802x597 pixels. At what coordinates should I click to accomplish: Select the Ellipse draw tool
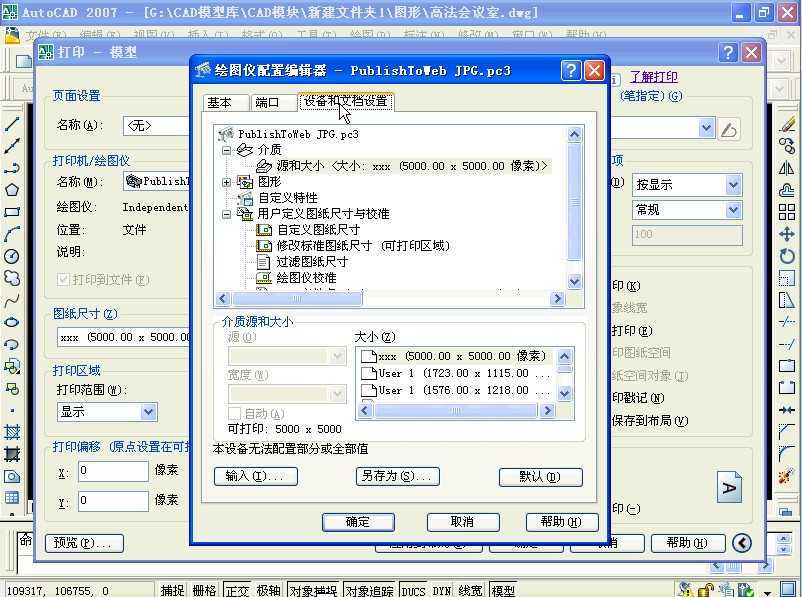pyautogui.click(x=12, y=322)
